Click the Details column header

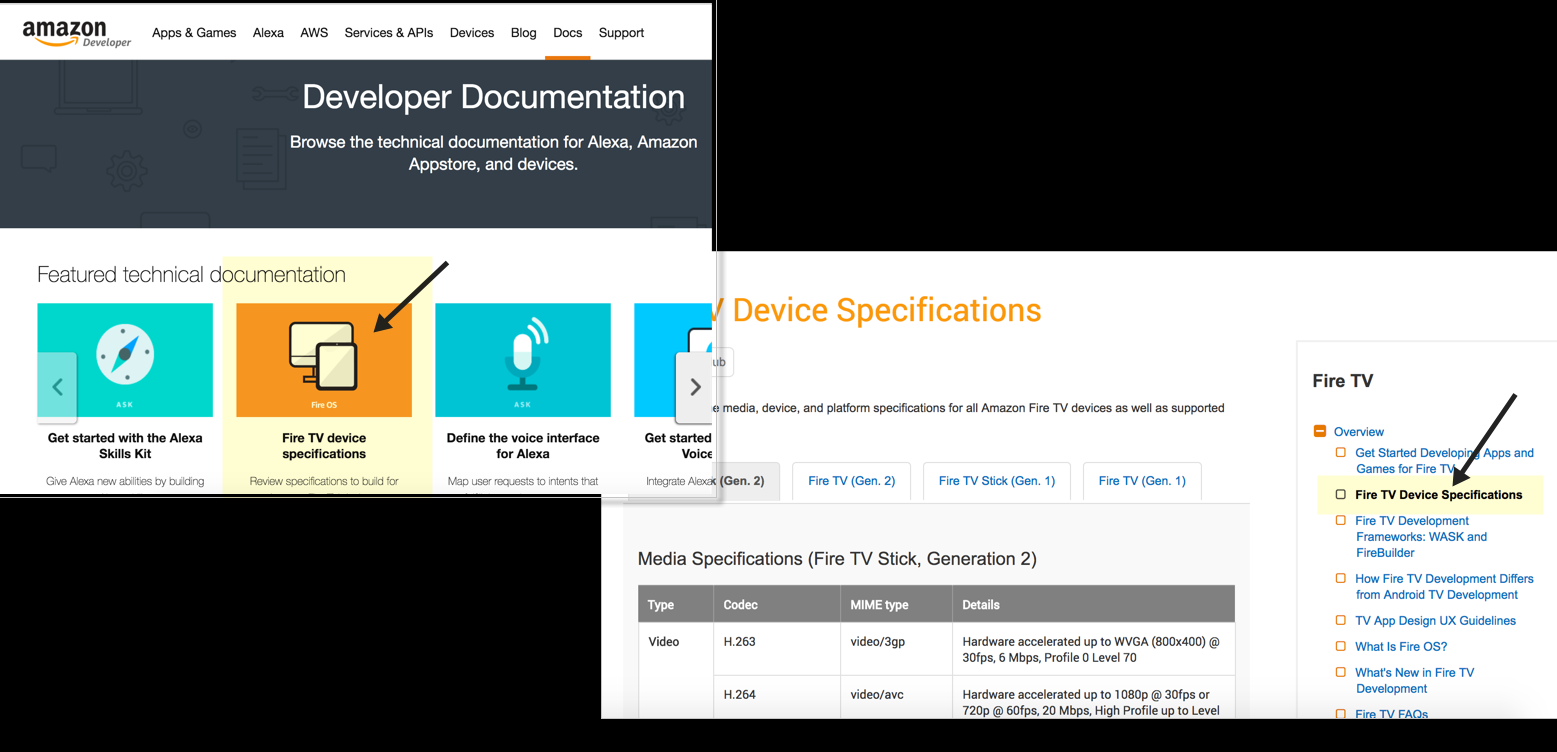pos(1093,605)
